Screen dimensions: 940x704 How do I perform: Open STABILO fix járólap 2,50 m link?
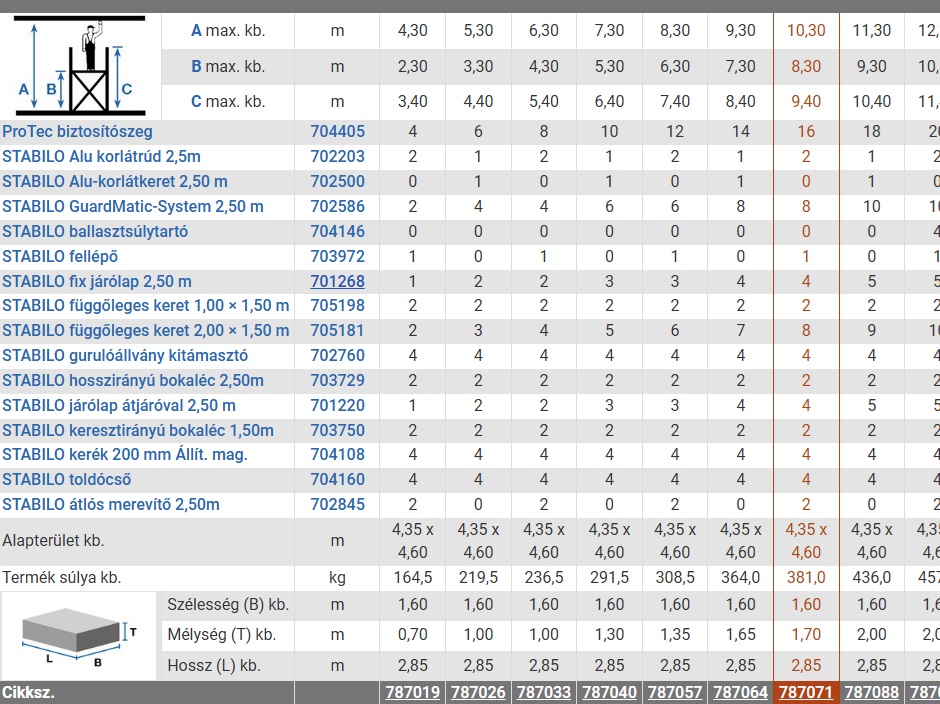pyautogui.click(x=97, y=281)
